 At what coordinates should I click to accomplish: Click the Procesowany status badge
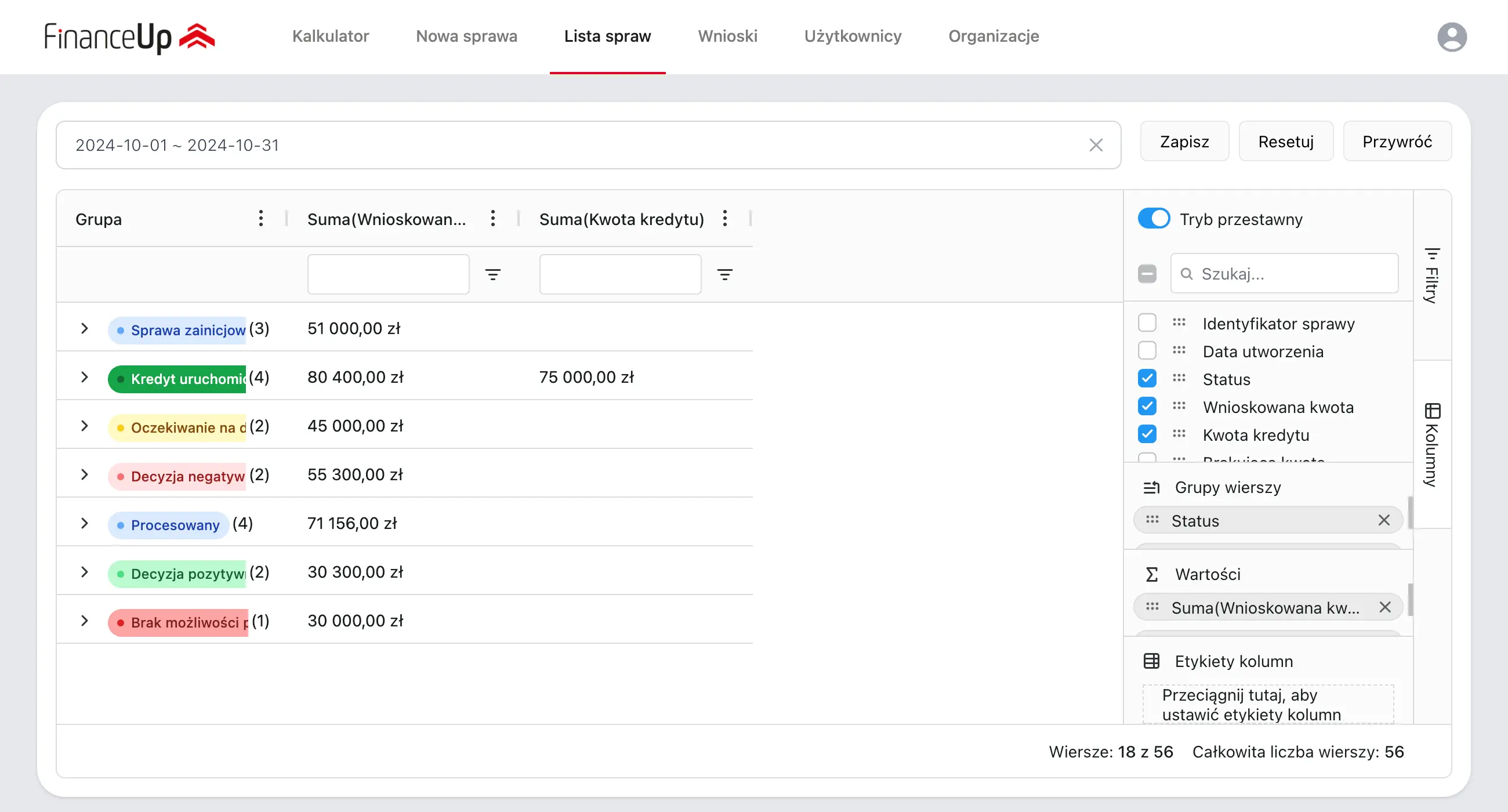pos(168,524)
